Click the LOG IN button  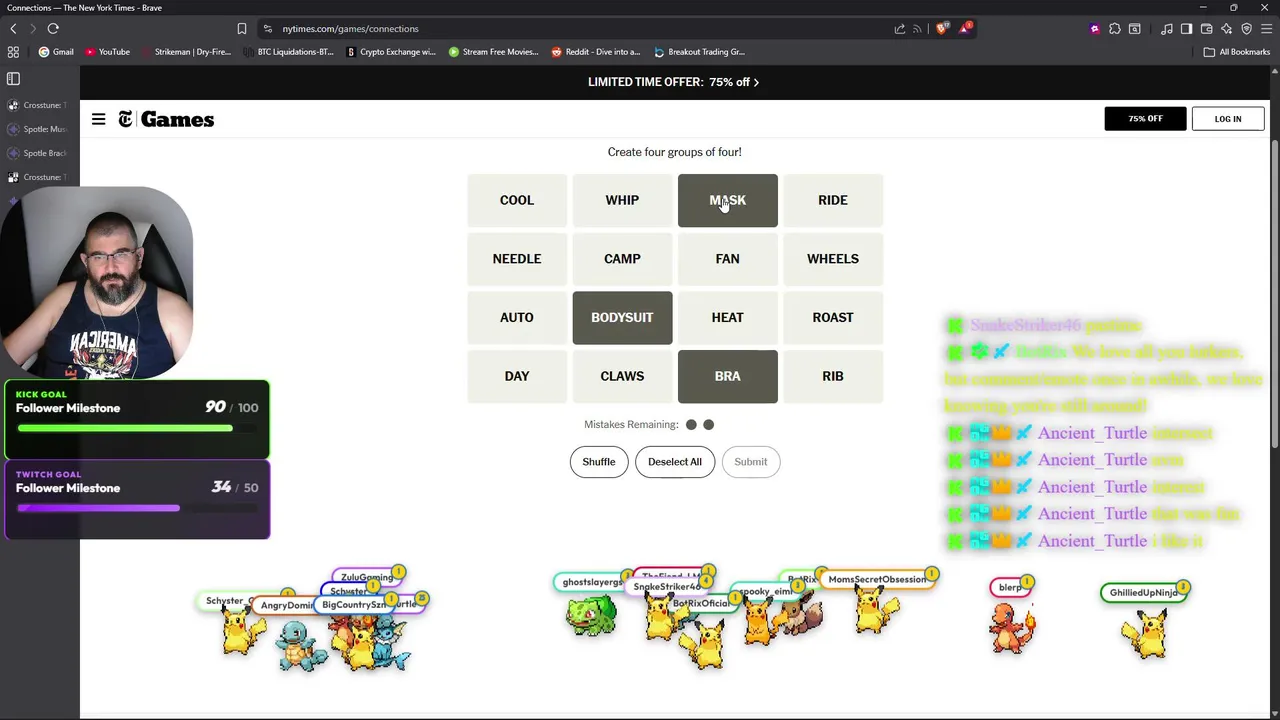click(1227, 119)
